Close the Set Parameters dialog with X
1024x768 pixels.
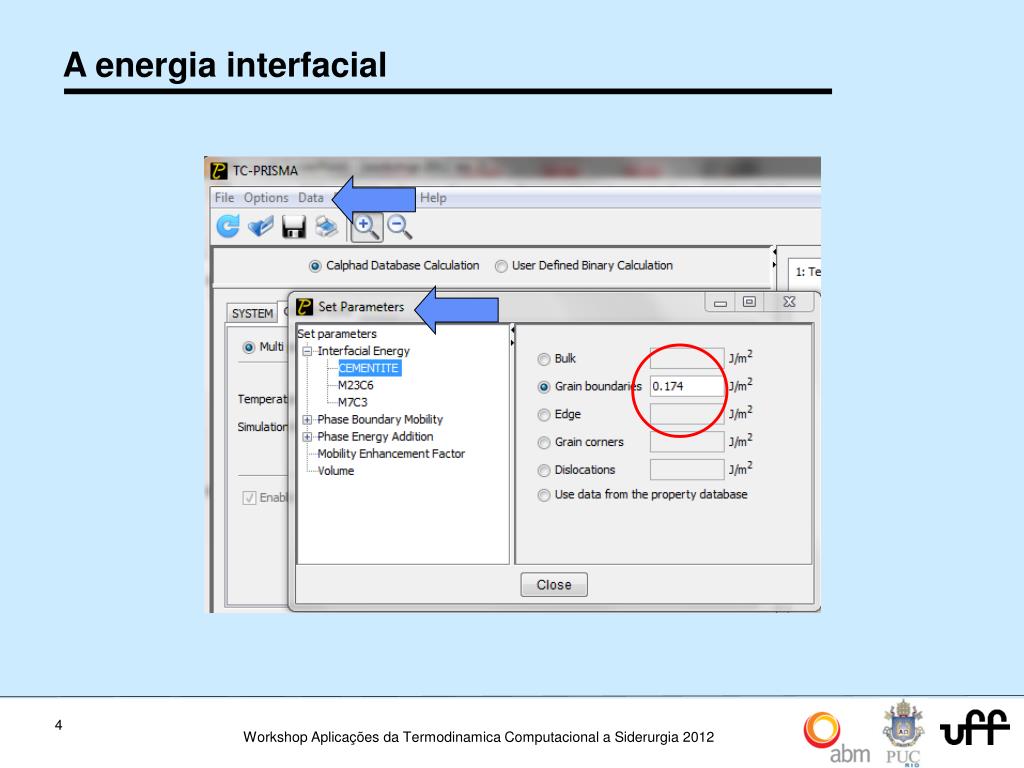(x=789, y=302)
